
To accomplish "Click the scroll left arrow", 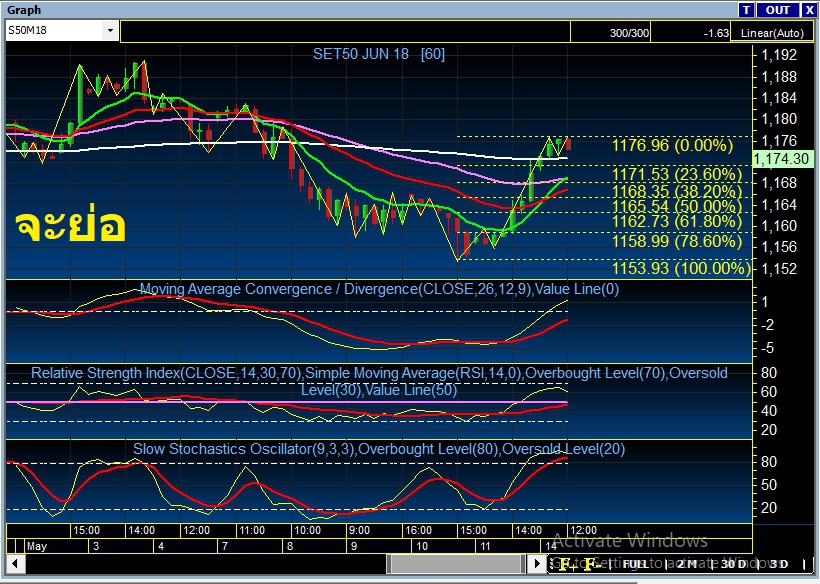I will point(15,564).
